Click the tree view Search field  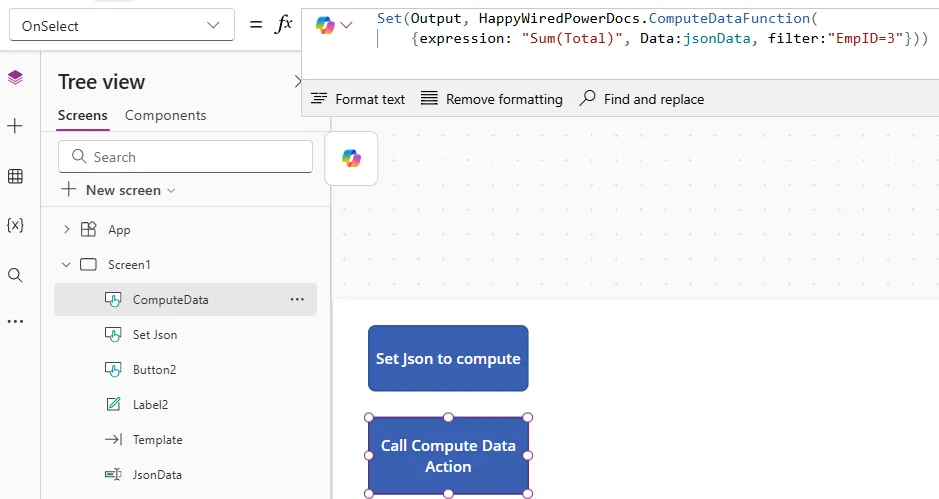pyautogui.click(x=185, y=157)
